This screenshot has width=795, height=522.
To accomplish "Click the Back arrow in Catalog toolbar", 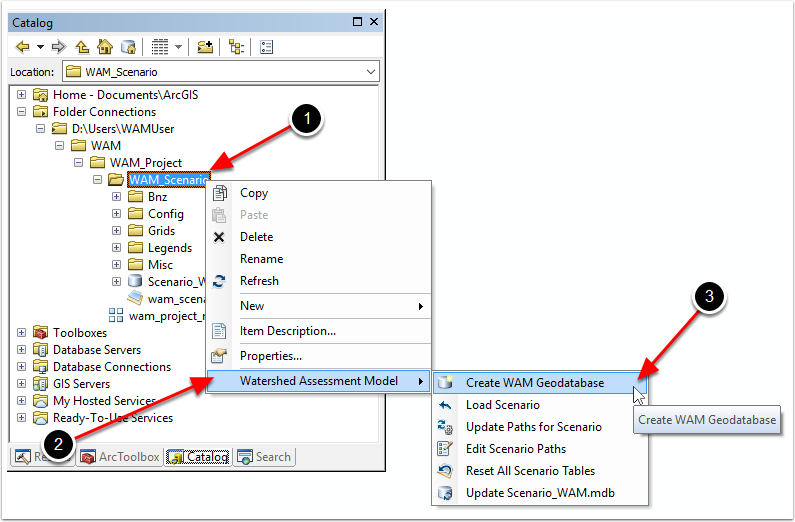I will coord(22,47).
